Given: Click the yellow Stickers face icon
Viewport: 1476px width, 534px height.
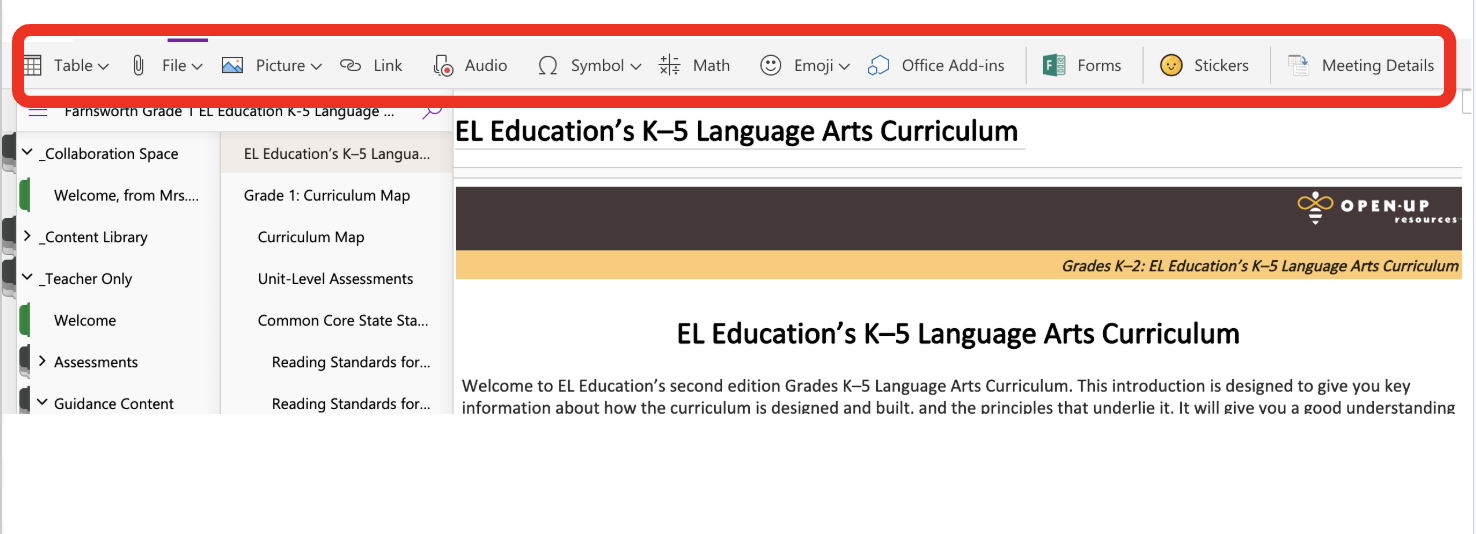Looking at the screenshot, I should (1170, 65).
